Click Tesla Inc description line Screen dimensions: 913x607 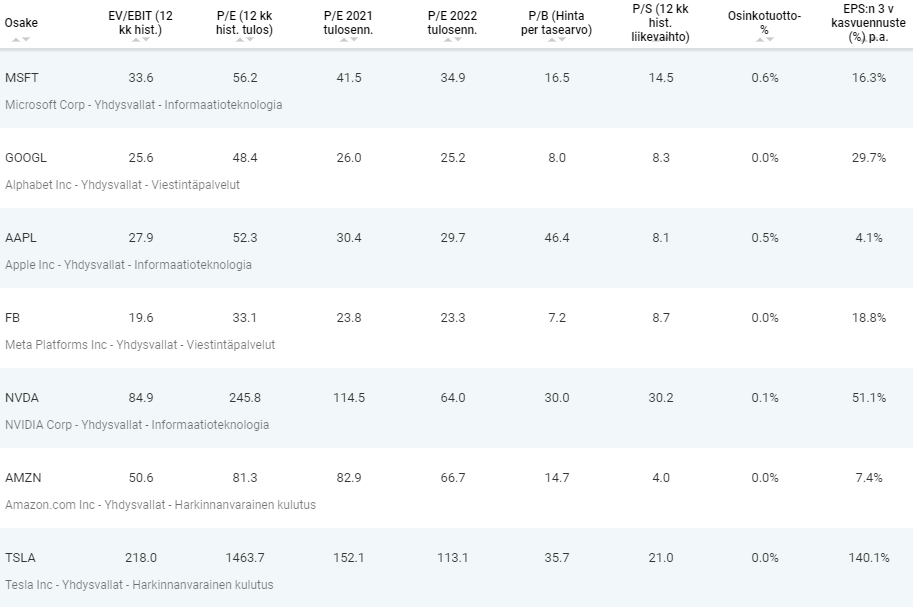(139, 584)
